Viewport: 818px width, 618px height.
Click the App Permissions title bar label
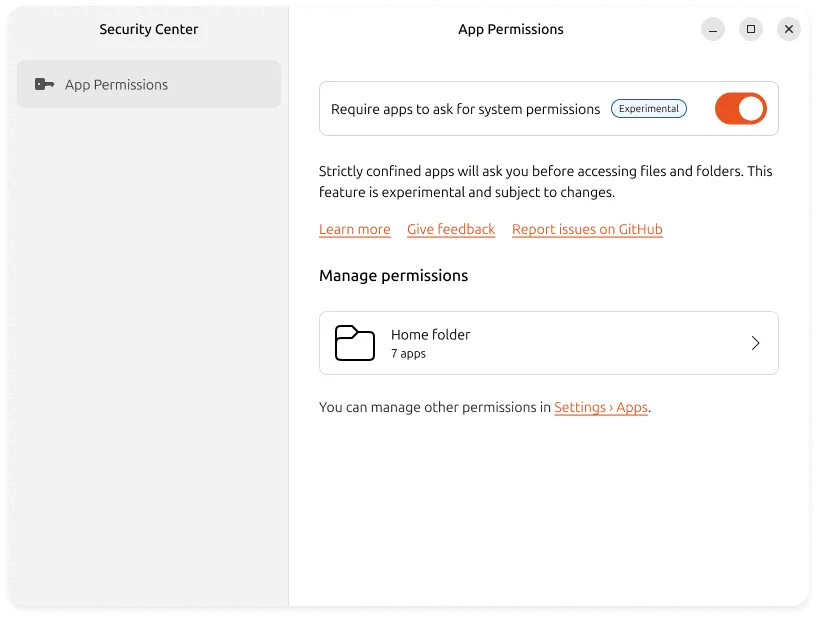pos(511,29)
